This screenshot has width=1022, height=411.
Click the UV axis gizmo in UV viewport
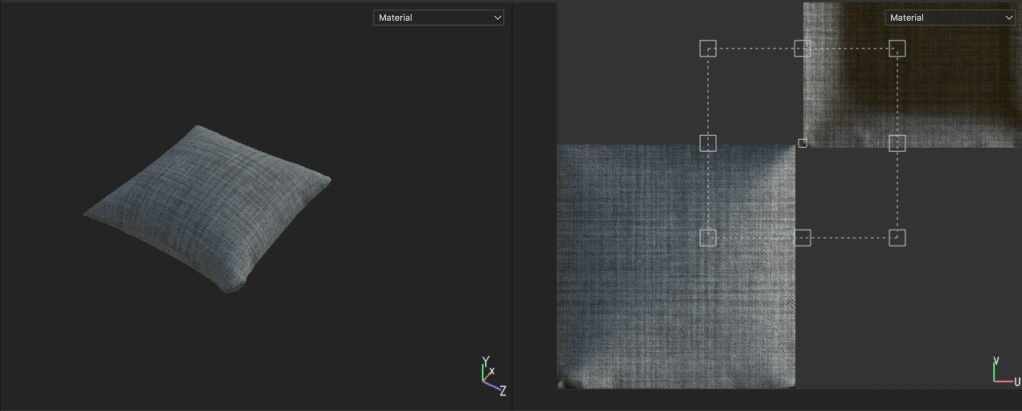click(1002, 373)
